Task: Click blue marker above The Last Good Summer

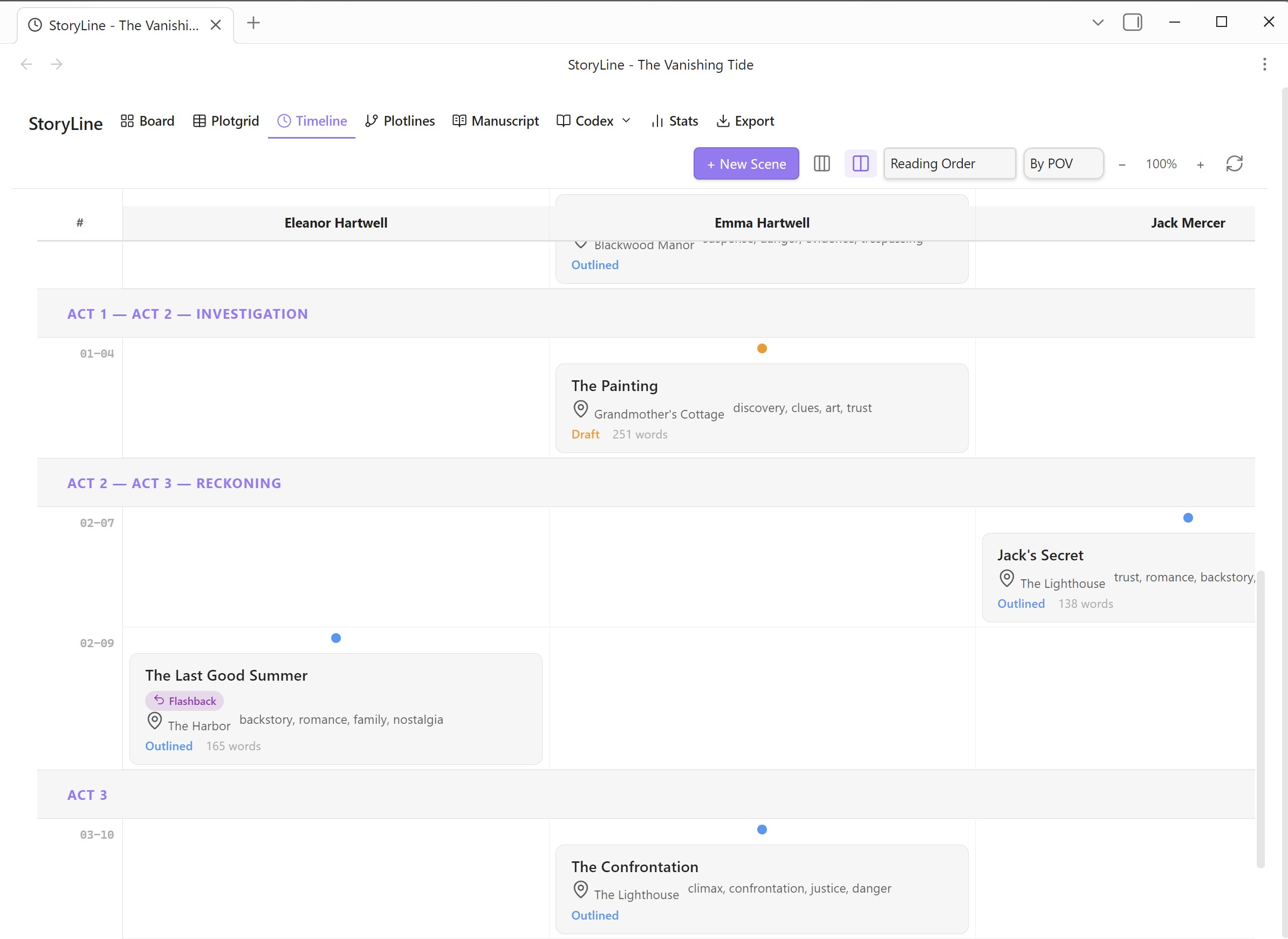Action: click(x=336, y=638)
